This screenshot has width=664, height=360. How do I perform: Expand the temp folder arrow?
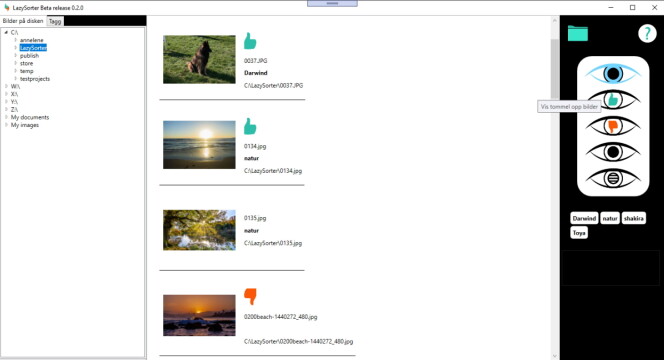click(16, 71)
